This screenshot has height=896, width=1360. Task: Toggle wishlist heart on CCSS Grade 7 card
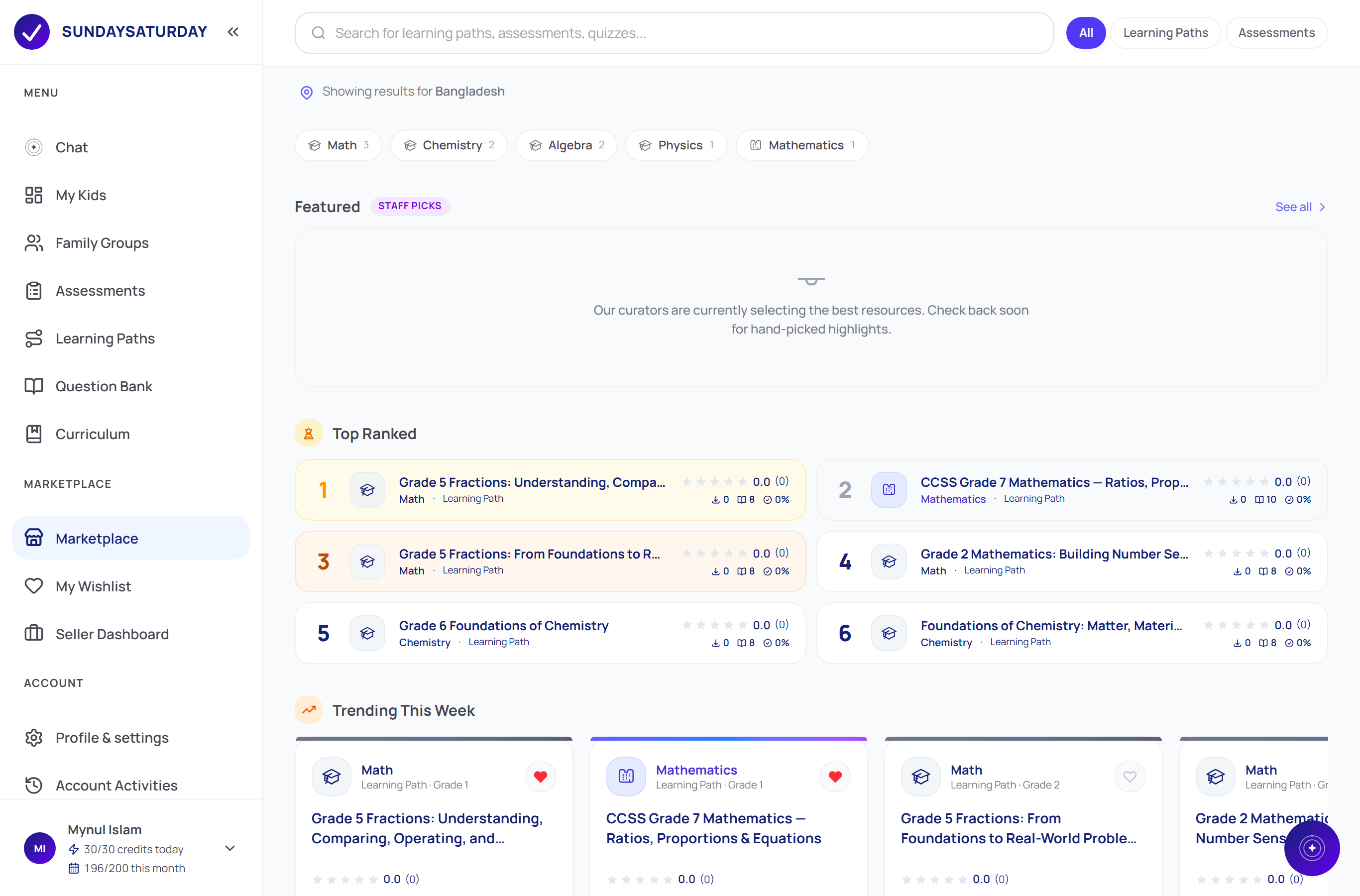coord(835,777)
